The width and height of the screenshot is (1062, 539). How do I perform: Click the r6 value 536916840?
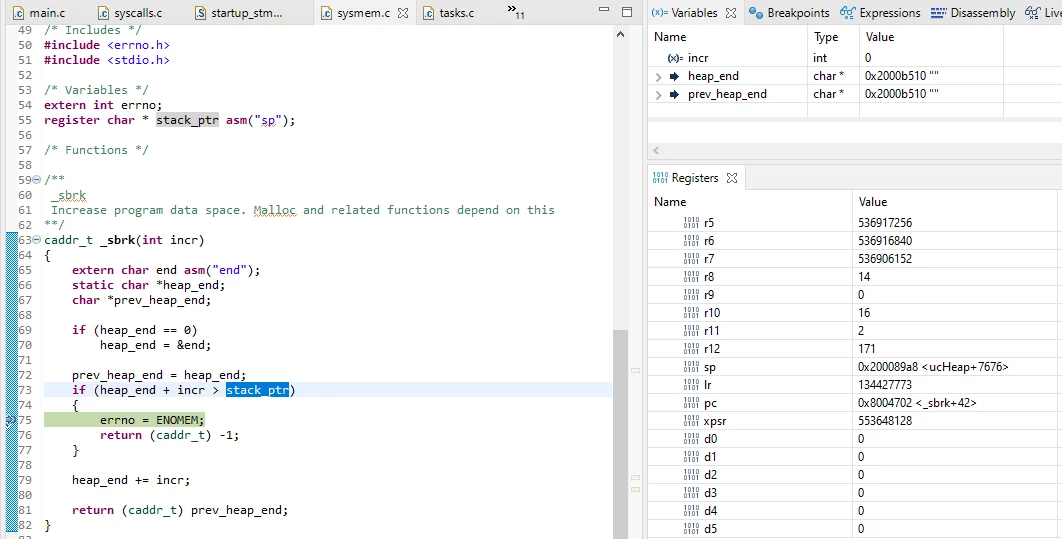(885, 241)
